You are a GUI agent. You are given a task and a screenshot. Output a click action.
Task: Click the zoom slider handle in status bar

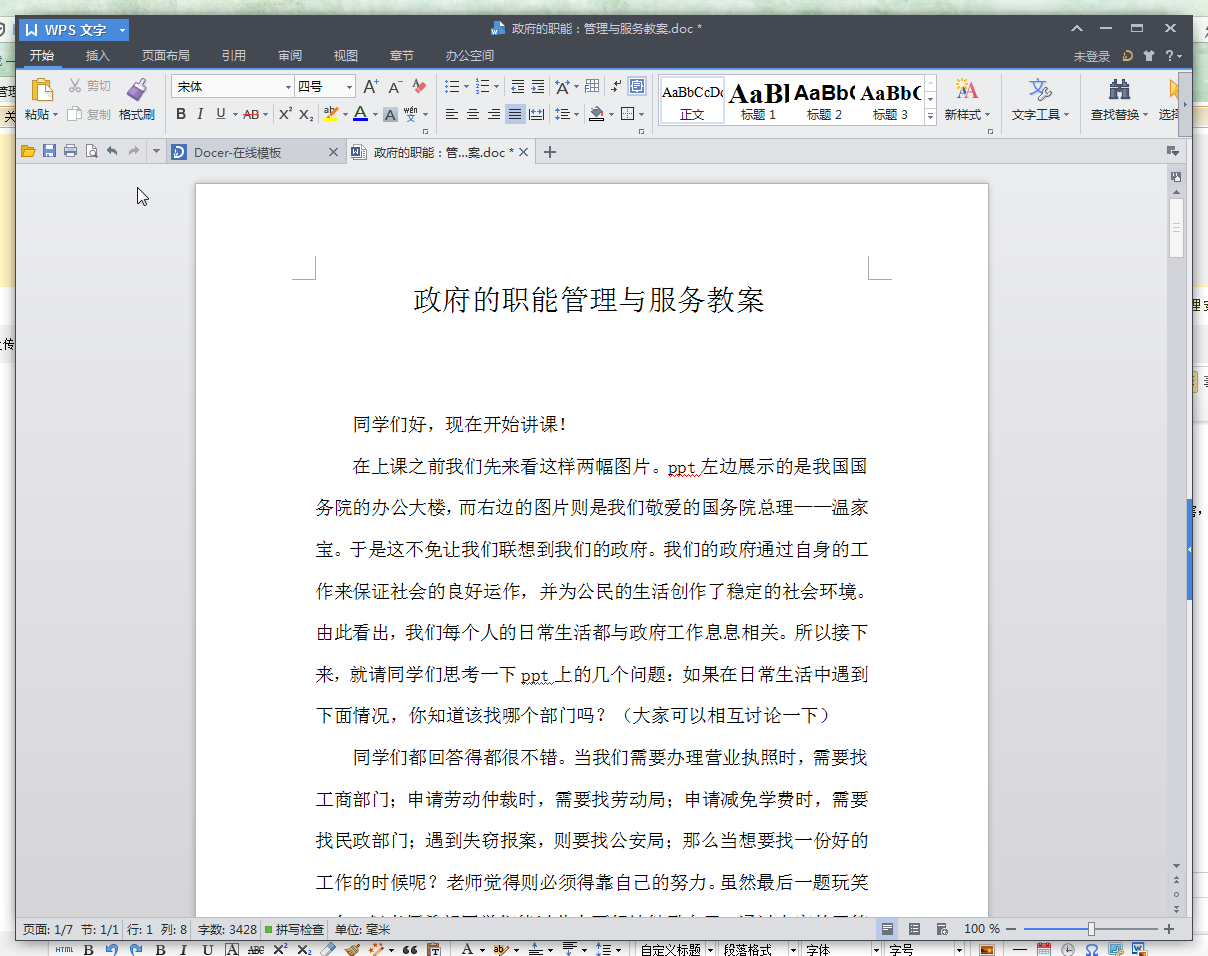click(1091, 929)
